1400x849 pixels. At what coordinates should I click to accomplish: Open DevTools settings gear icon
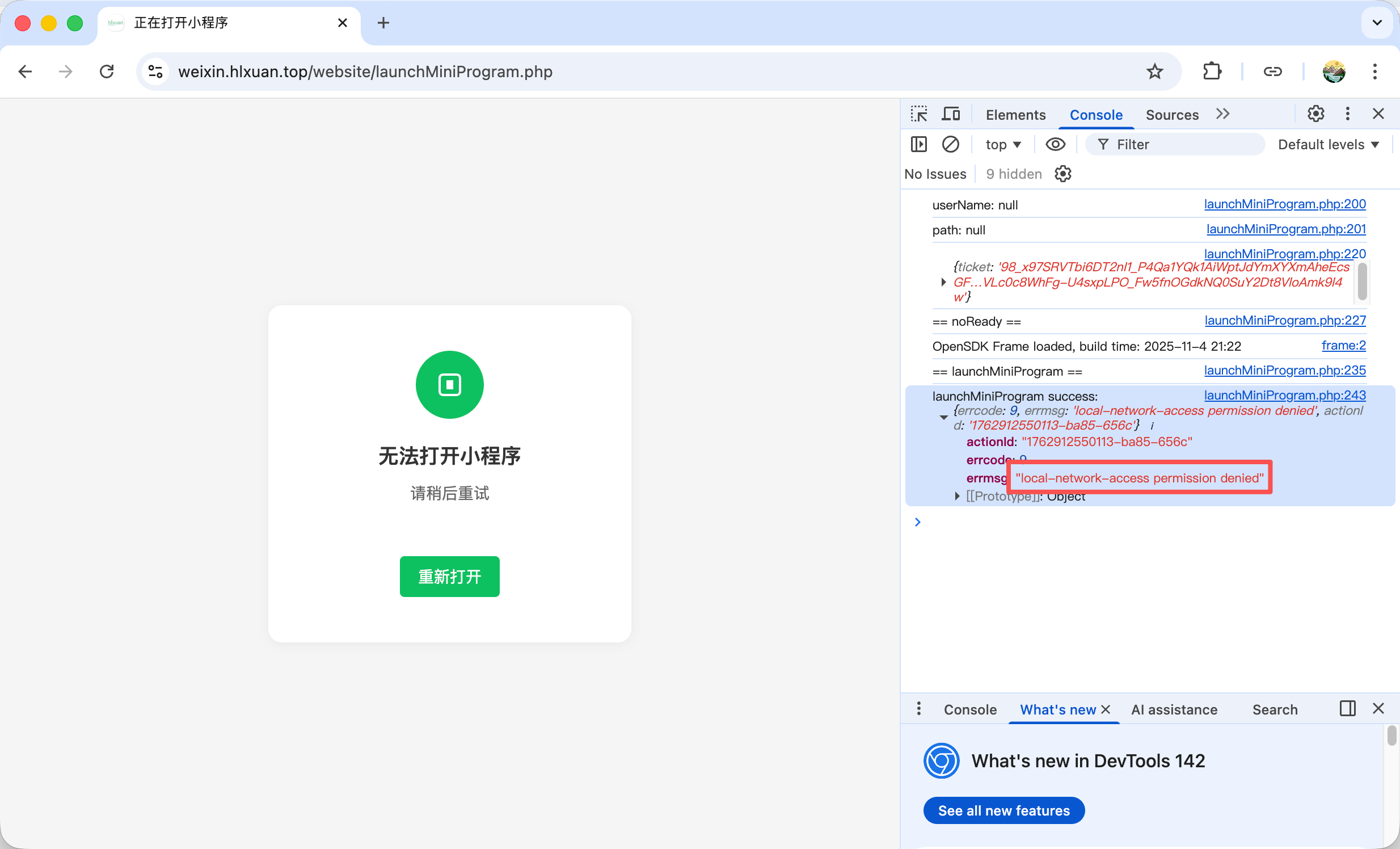click(x=1315, y=114)
